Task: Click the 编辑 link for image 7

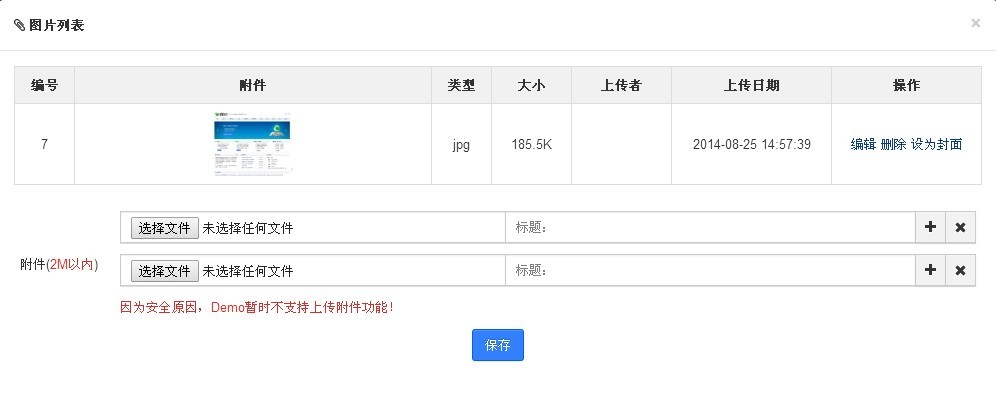Action: pos(863,144)
